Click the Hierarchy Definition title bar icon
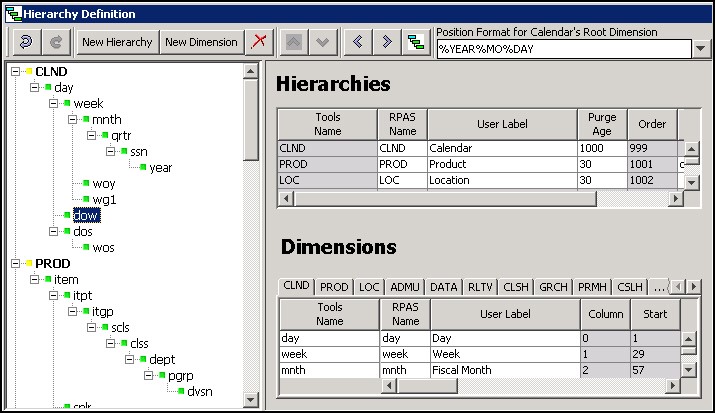Viewport: 715px width, 413px height. coord(14,14)
